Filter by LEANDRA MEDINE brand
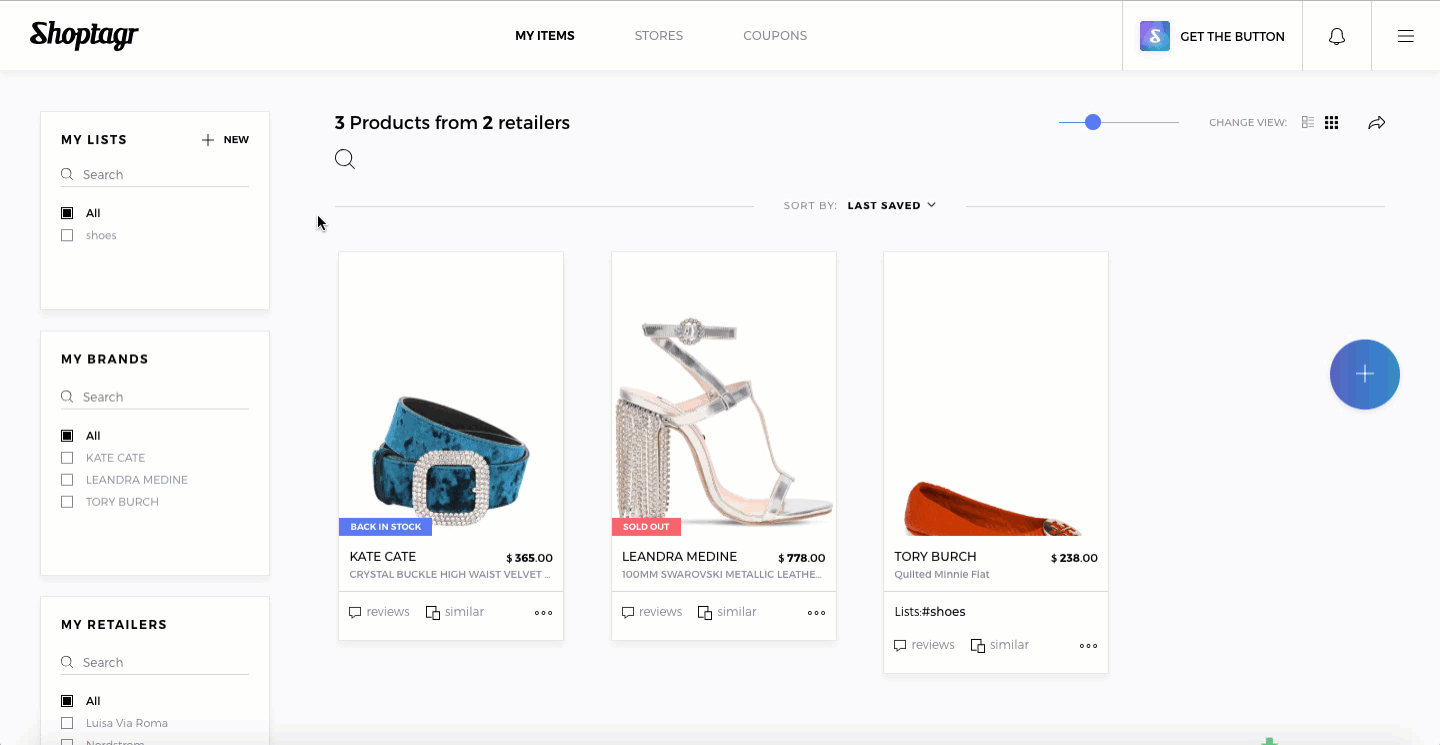 tap(67, 479)
